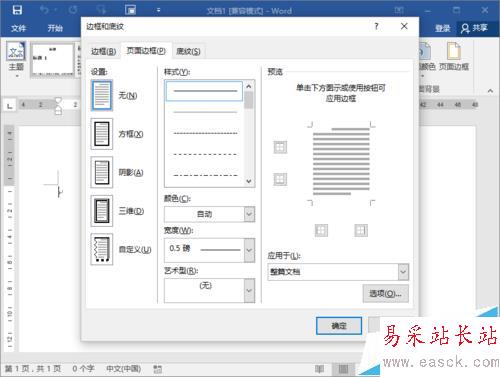Screen dimensions: 500x377
Task: Open the Color (颜色) dropdown set to Automatic
Action: [209, 214]
